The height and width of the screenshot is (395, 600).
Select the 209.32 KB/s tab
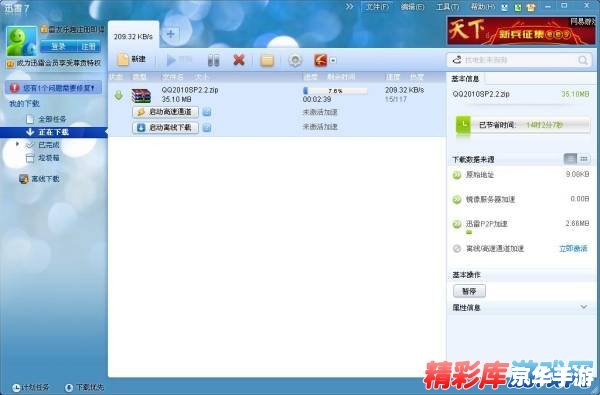[133, 36]
